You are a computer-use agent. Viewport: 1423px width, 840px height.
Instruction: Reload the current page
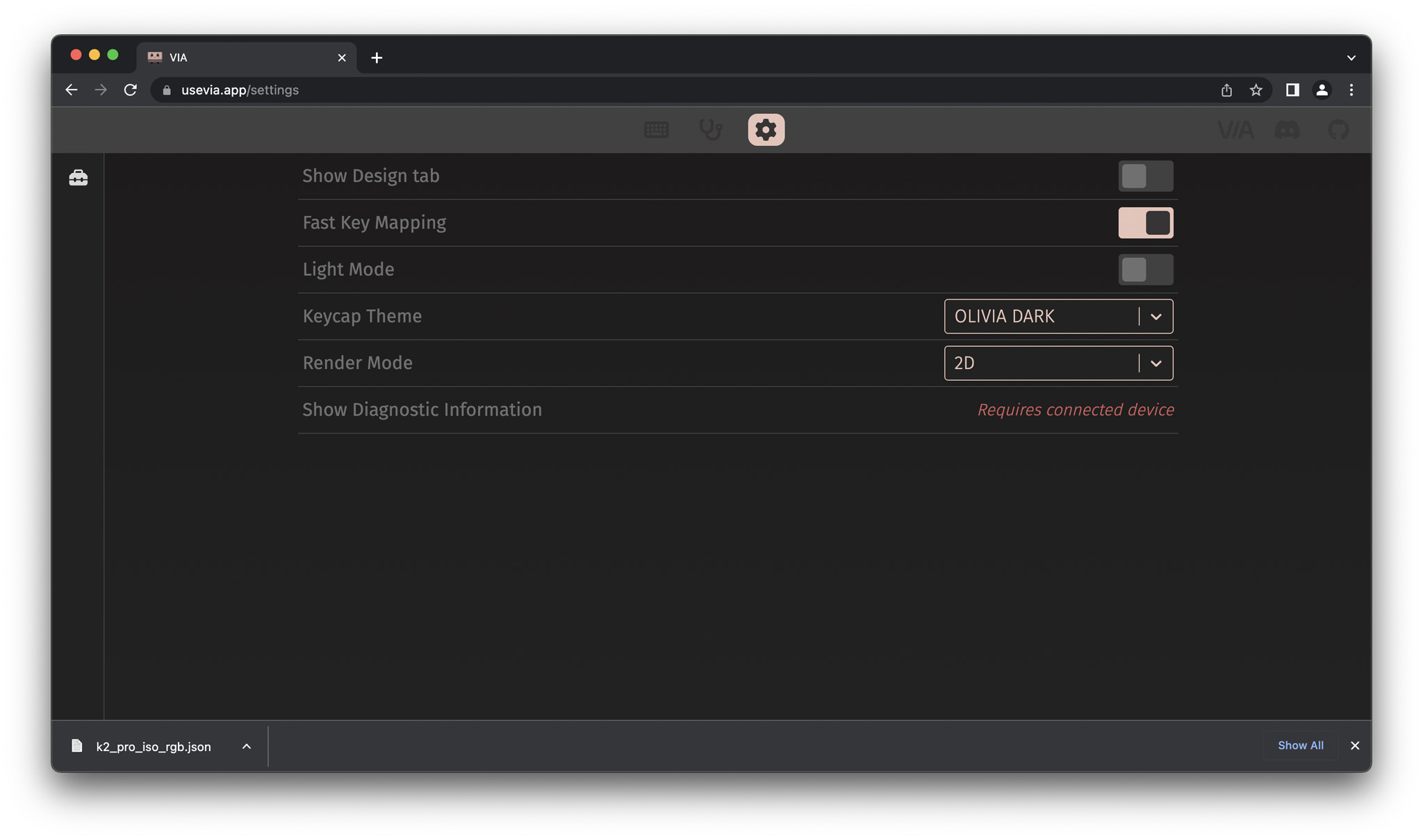coord(130,90)
